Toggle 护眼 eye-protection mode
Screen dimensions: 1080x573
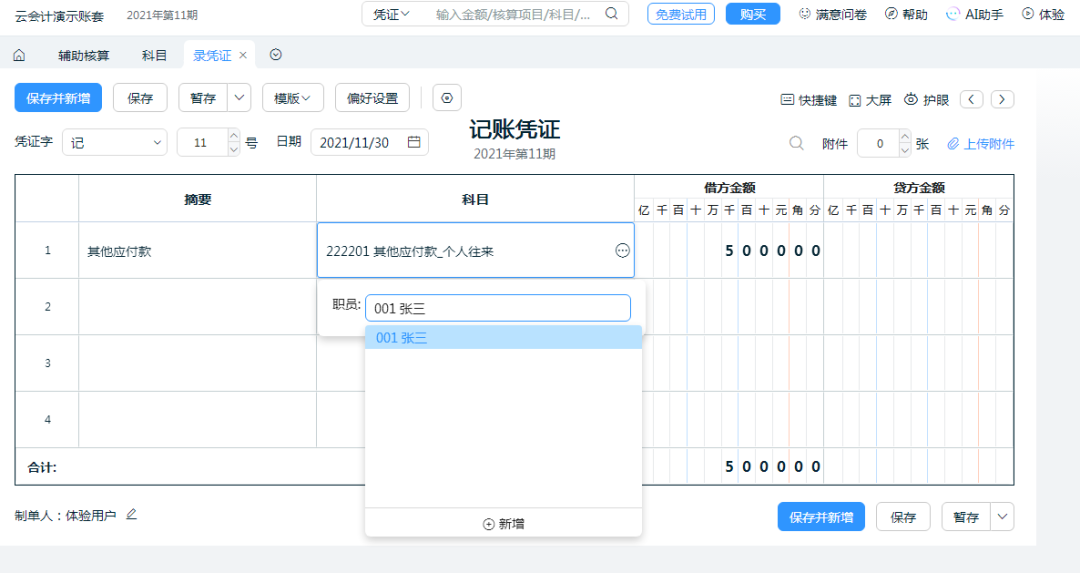coord(926,100)
